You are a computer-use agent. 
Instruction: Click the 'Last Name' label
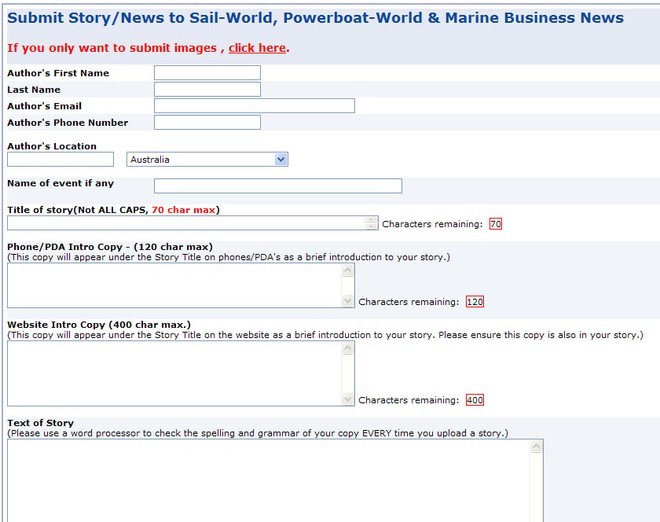coord(34,90)
